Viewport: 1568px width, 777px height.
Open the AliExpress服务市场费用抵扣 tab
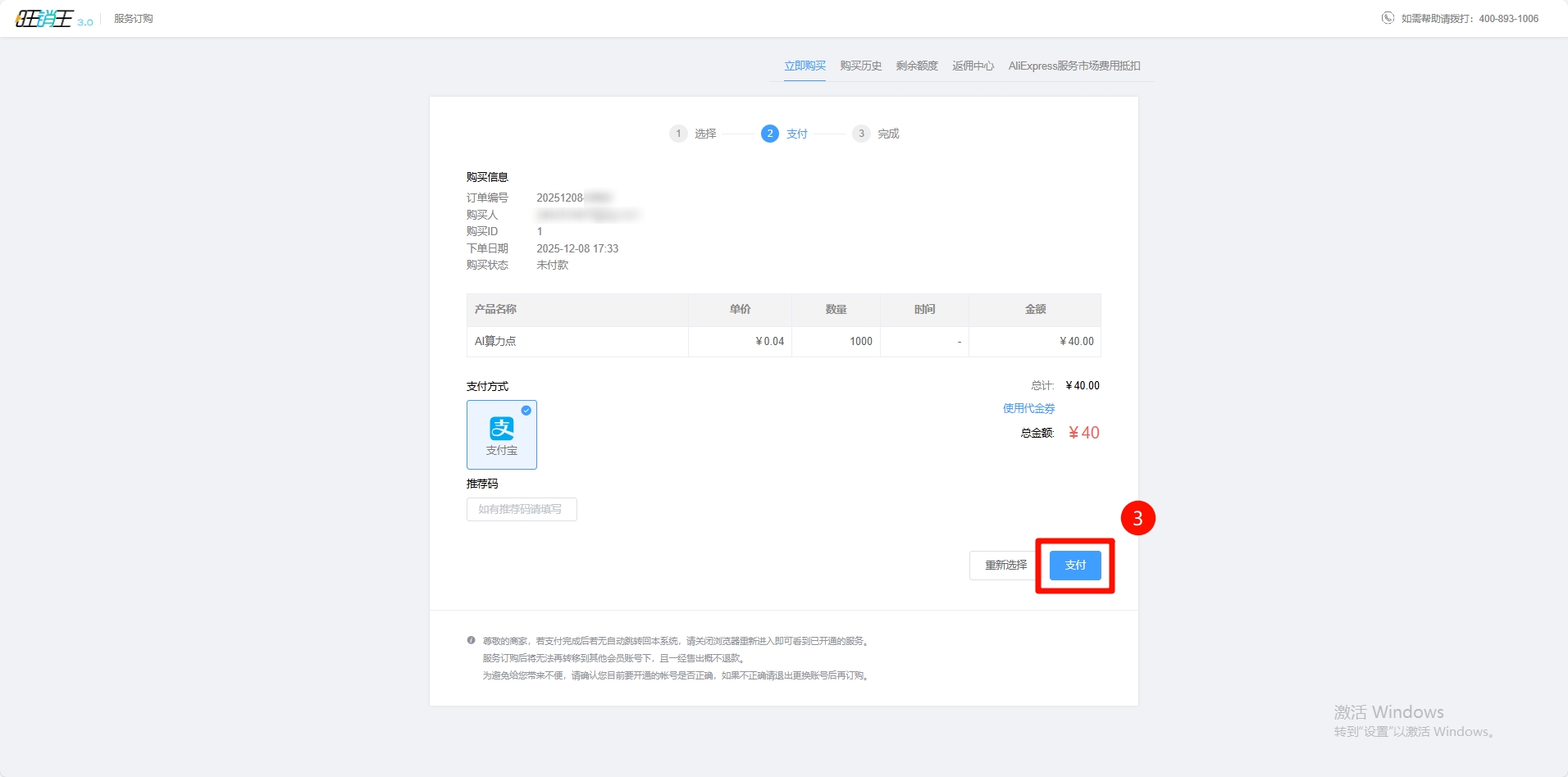tap(1074, 66)
